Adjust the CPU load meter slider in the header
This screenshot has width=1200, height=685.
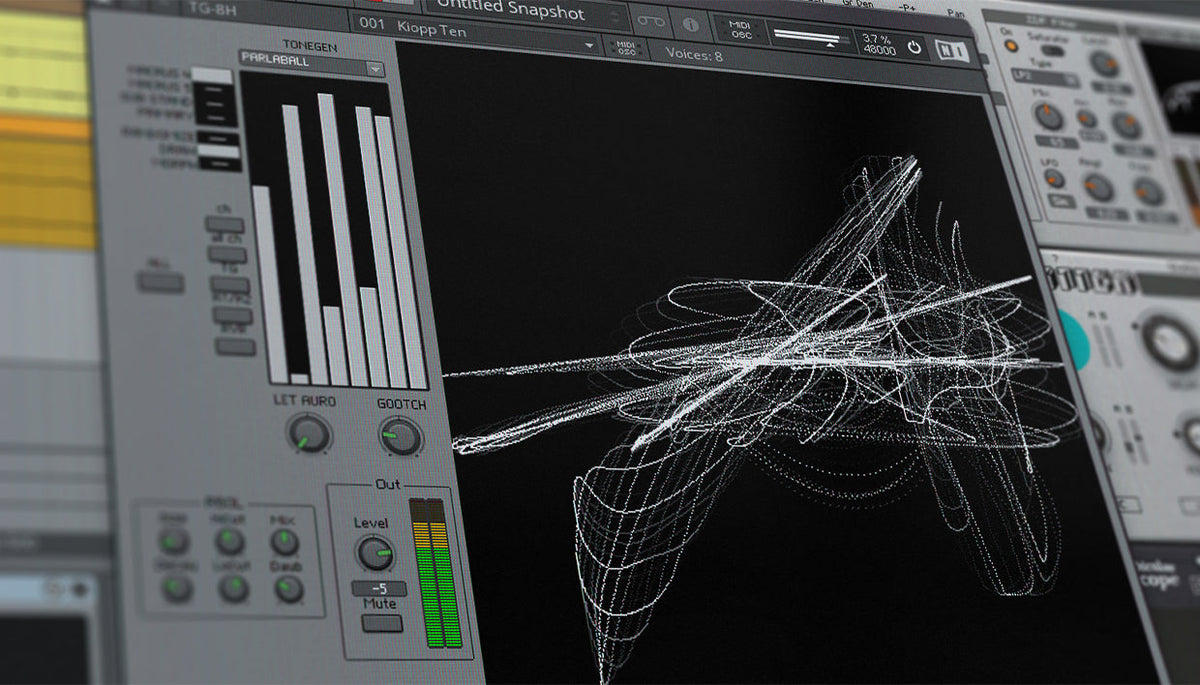(810, 38)
